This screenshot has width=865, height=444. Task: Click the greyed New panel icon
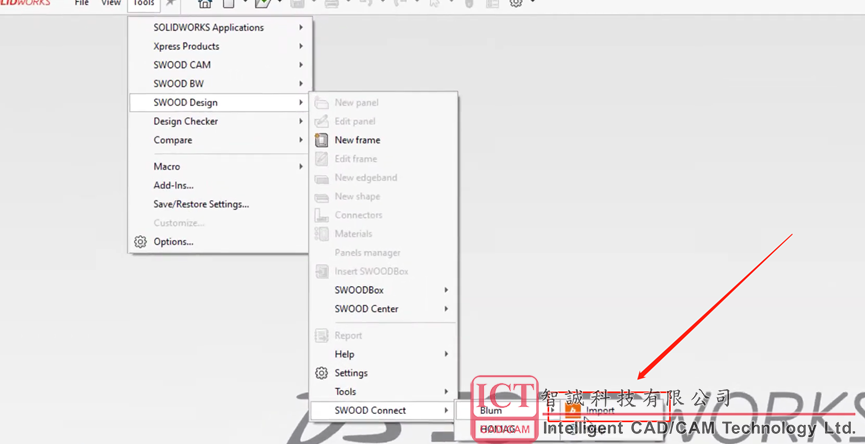(321, 103)
